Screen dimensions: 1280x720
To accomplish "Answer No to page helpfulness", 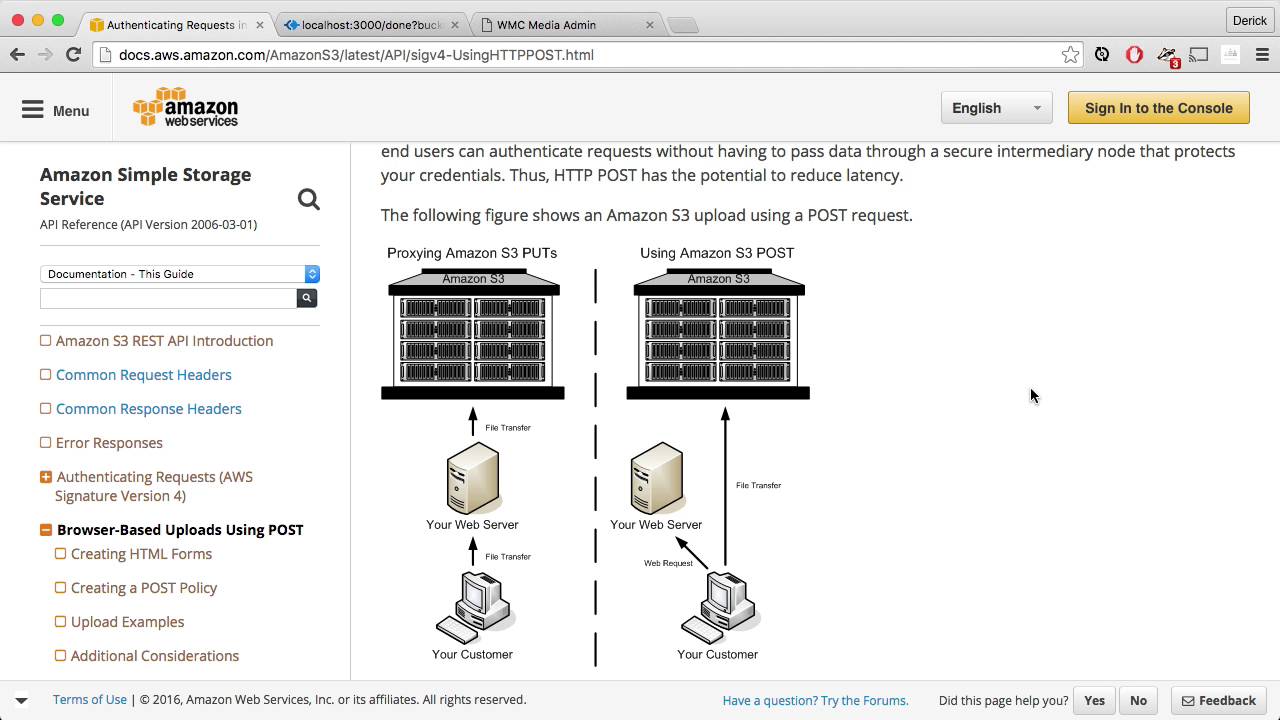I will tap(1138, 700).
